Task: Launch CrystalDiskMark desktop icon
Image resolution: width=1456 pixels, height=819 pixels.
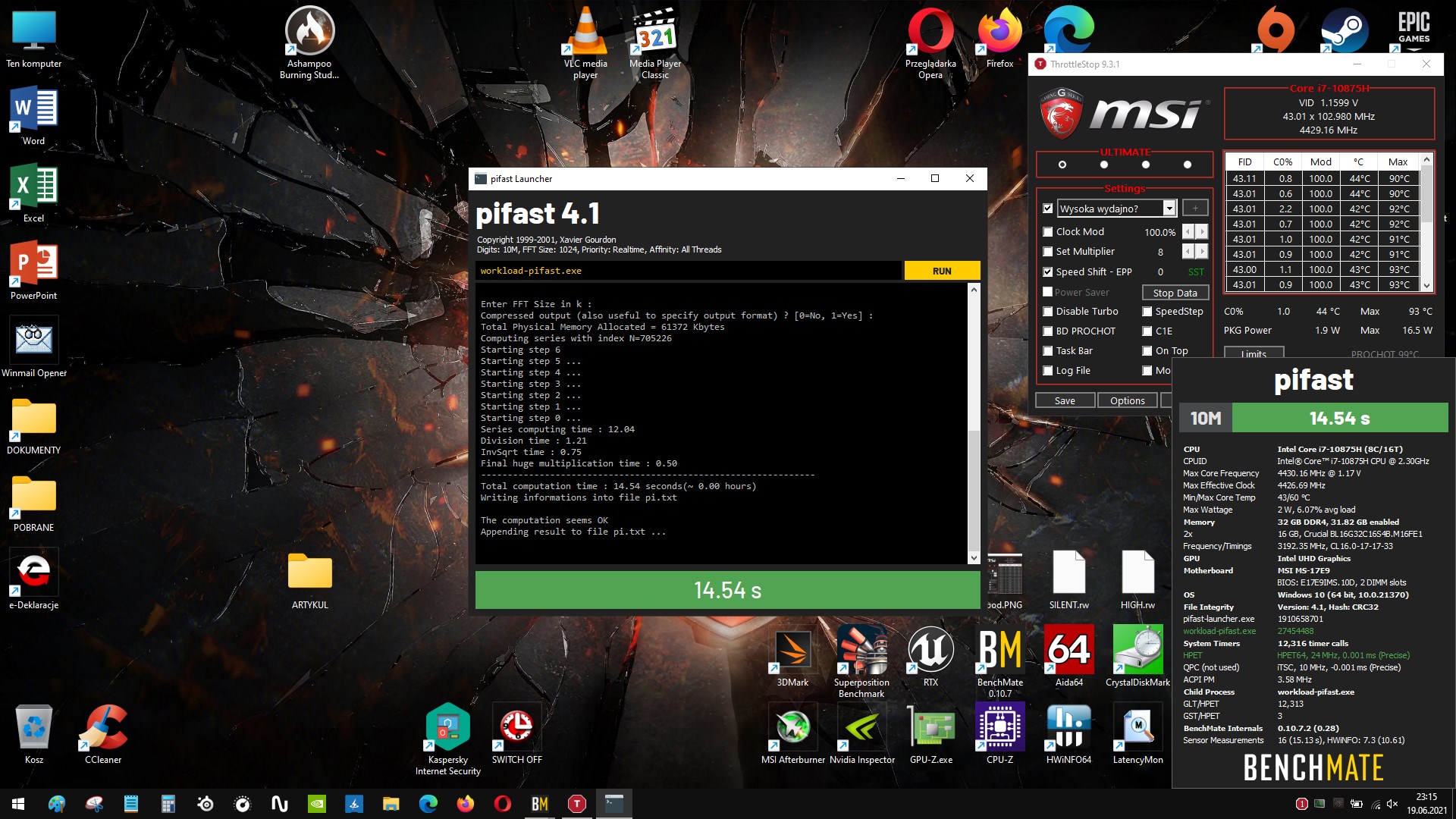Action: 1137,656
